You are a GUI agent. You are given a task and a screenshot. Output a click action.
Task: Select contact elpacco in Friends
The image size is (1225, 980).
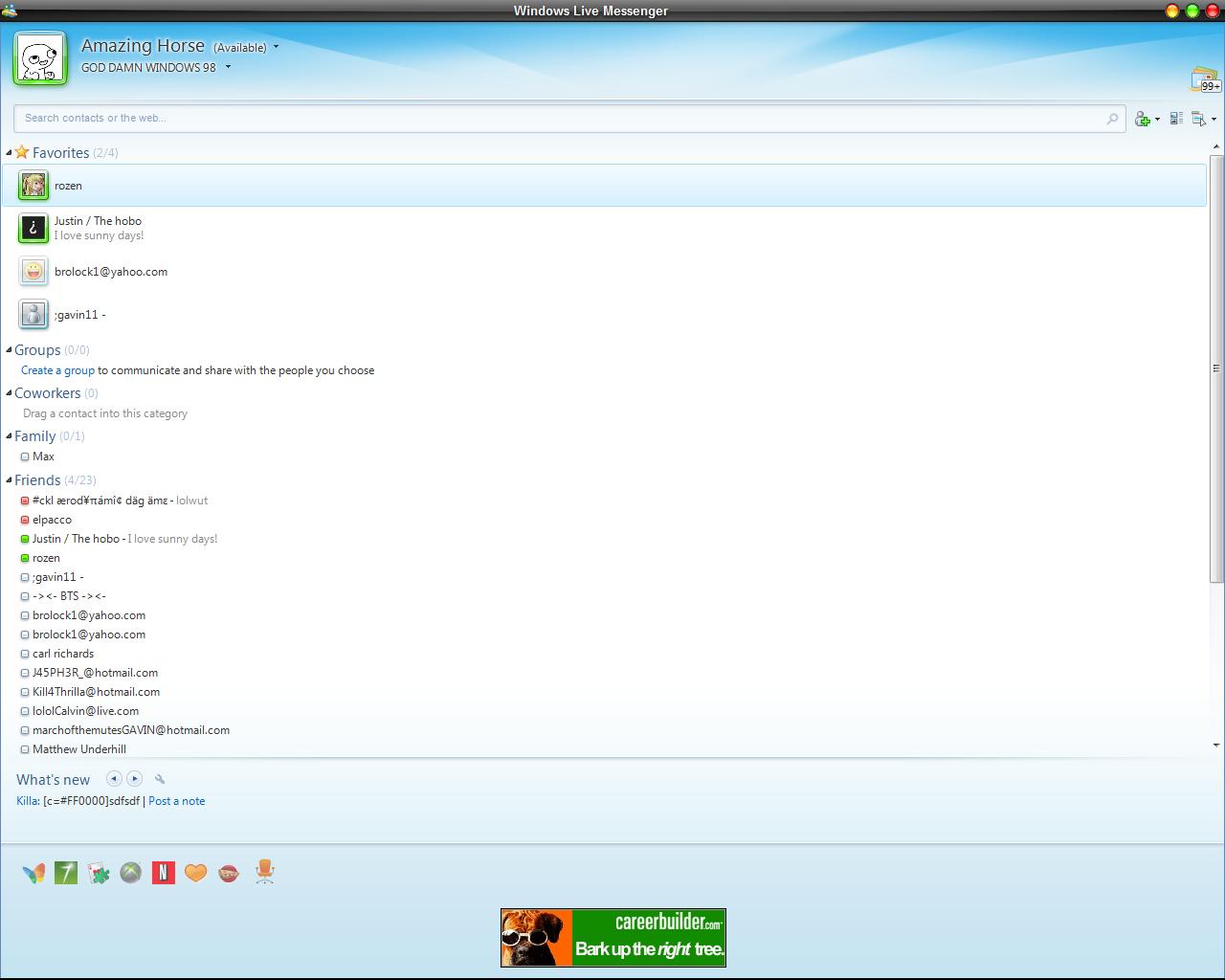tap(52, 520)
